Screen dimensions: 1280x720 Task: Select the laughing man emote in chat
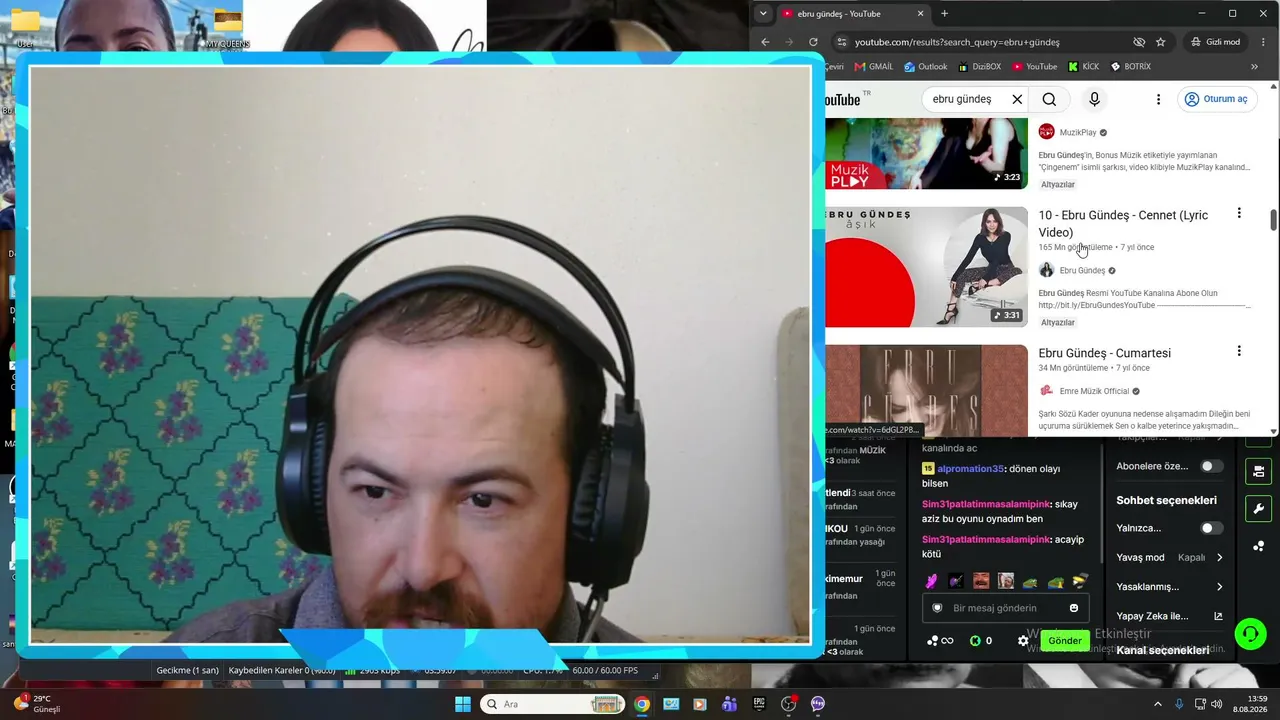pos(980,581)
